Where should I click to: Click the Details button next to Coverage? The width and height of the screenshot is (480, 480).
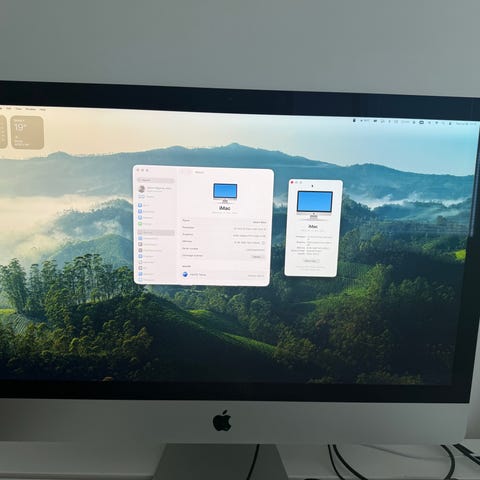tap(257, 257)
